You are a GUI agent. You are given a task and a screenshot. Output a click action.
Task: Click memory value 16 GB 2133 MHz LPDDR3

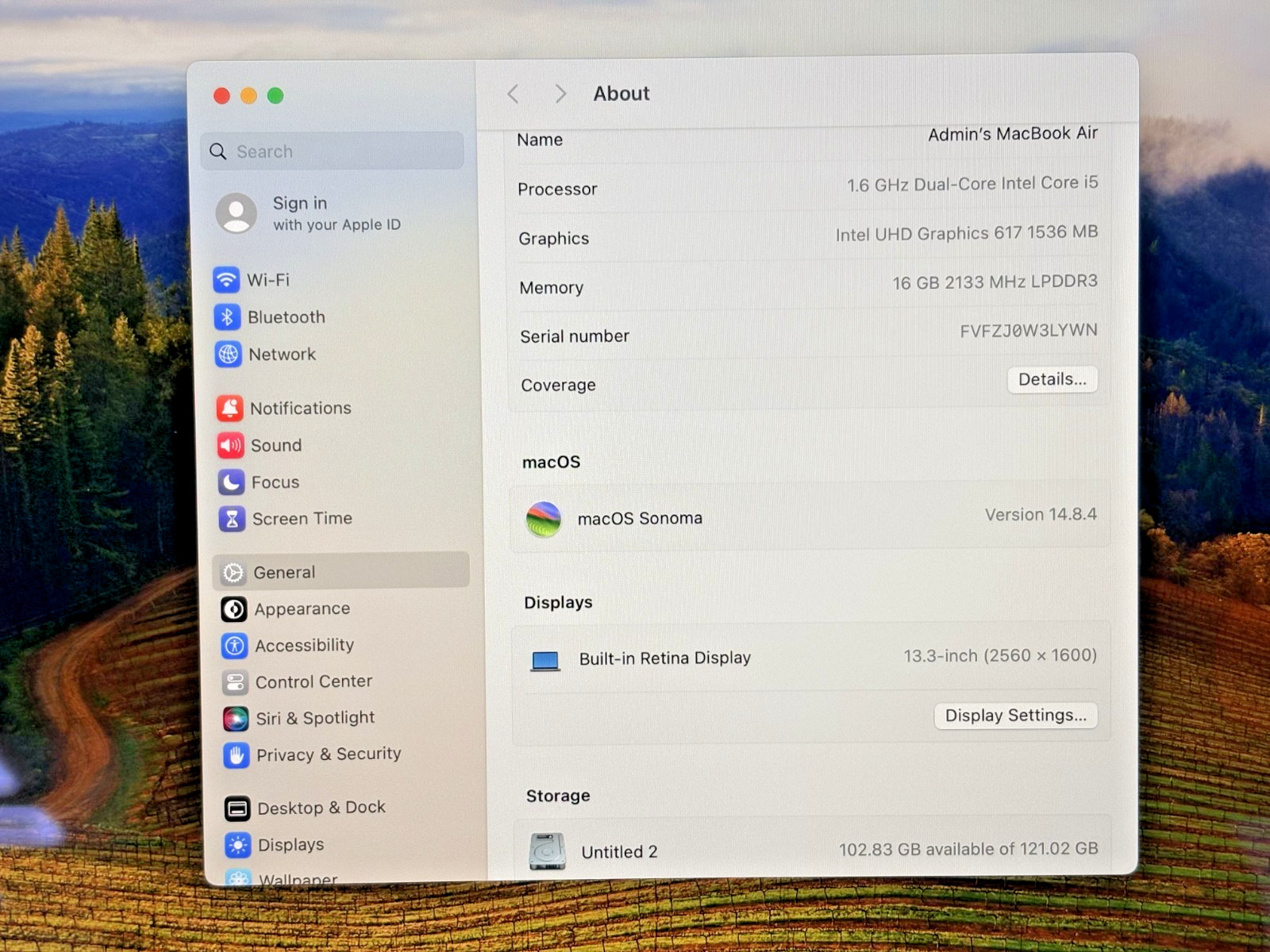(x=995, y=282)
